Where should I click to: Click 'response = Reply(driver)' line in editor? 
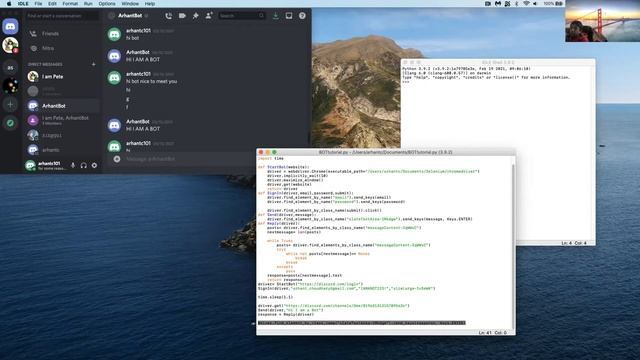285,314
